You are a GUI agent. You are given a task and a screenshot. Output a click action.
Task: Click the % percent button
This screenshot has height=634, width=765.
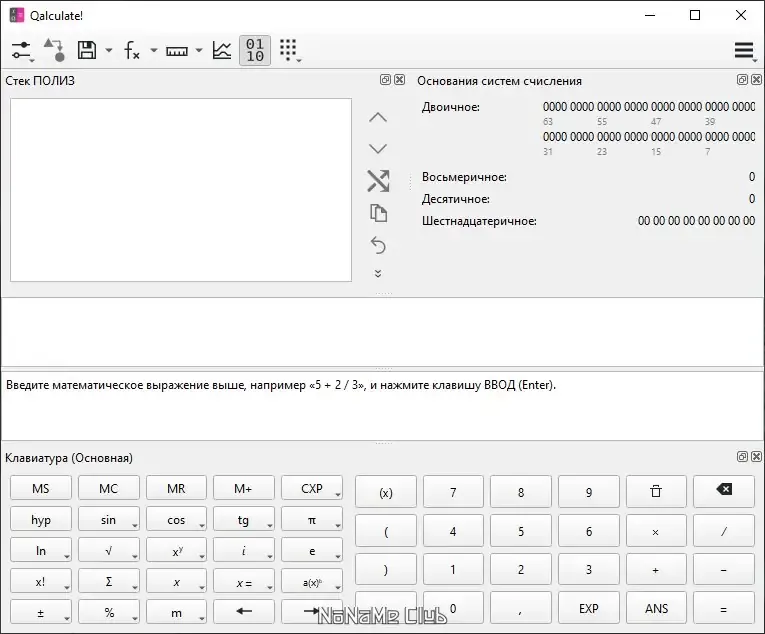click(x=108, y=612)
